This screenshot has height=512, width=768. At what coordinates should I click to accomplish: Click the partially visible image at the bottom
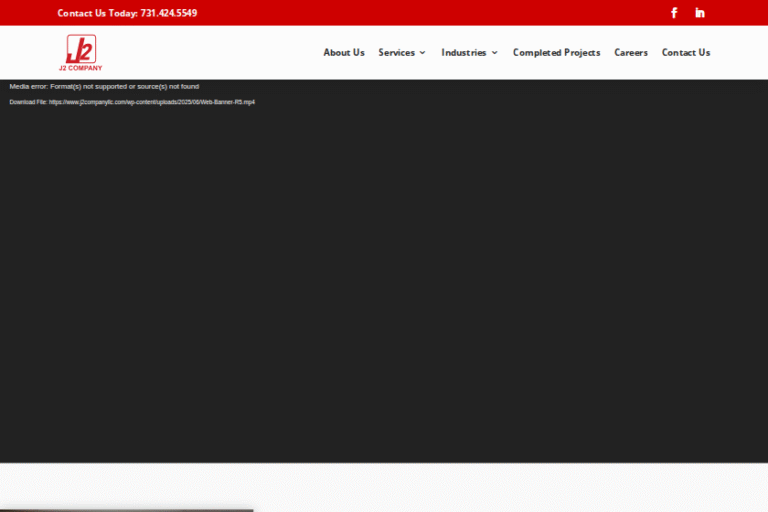(126, 509)
